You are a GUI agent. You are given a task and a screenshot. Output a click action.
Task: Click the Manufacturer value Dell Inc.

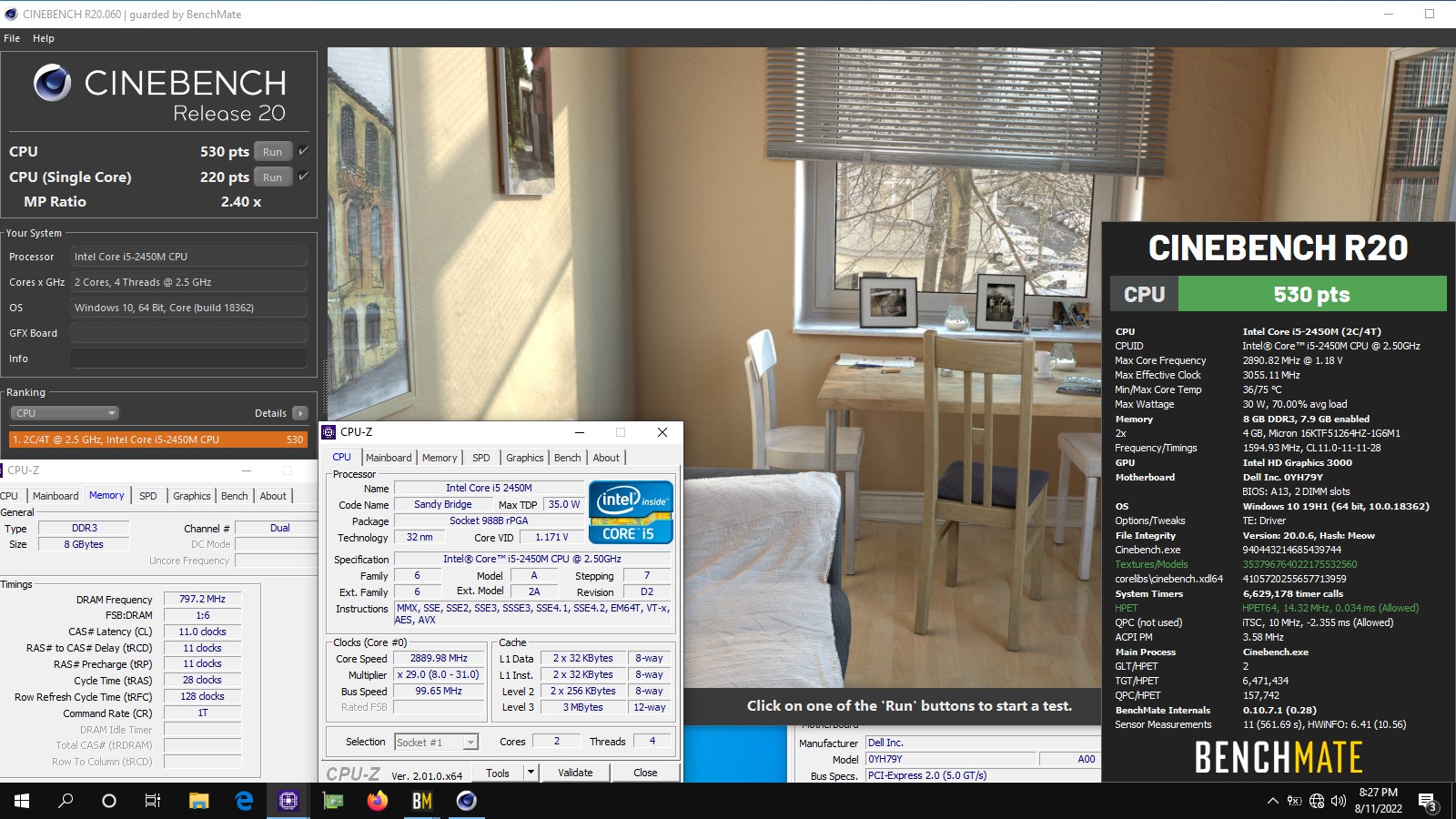(x=982, y=743)
